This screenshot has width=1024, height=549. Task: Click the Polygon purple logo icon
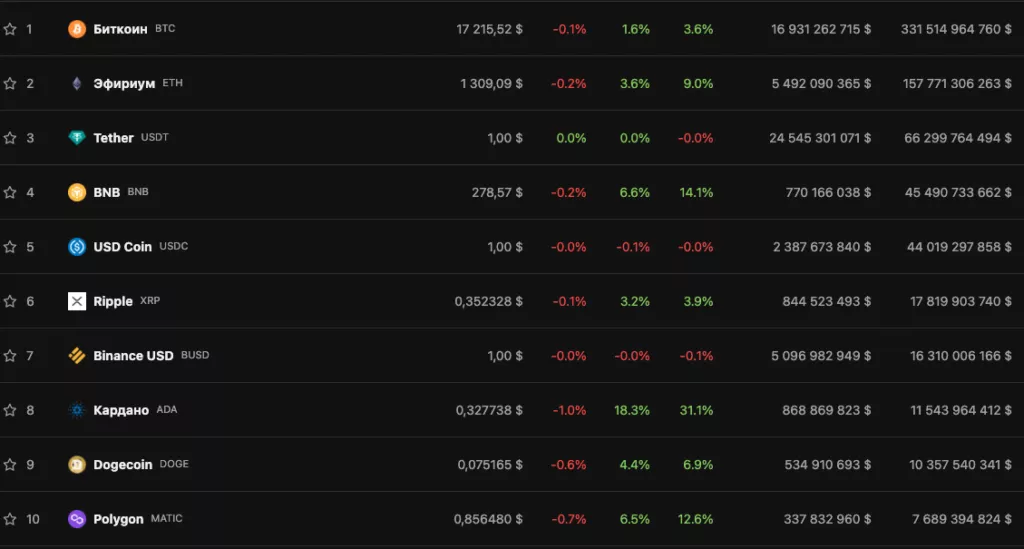pos(77,519)
